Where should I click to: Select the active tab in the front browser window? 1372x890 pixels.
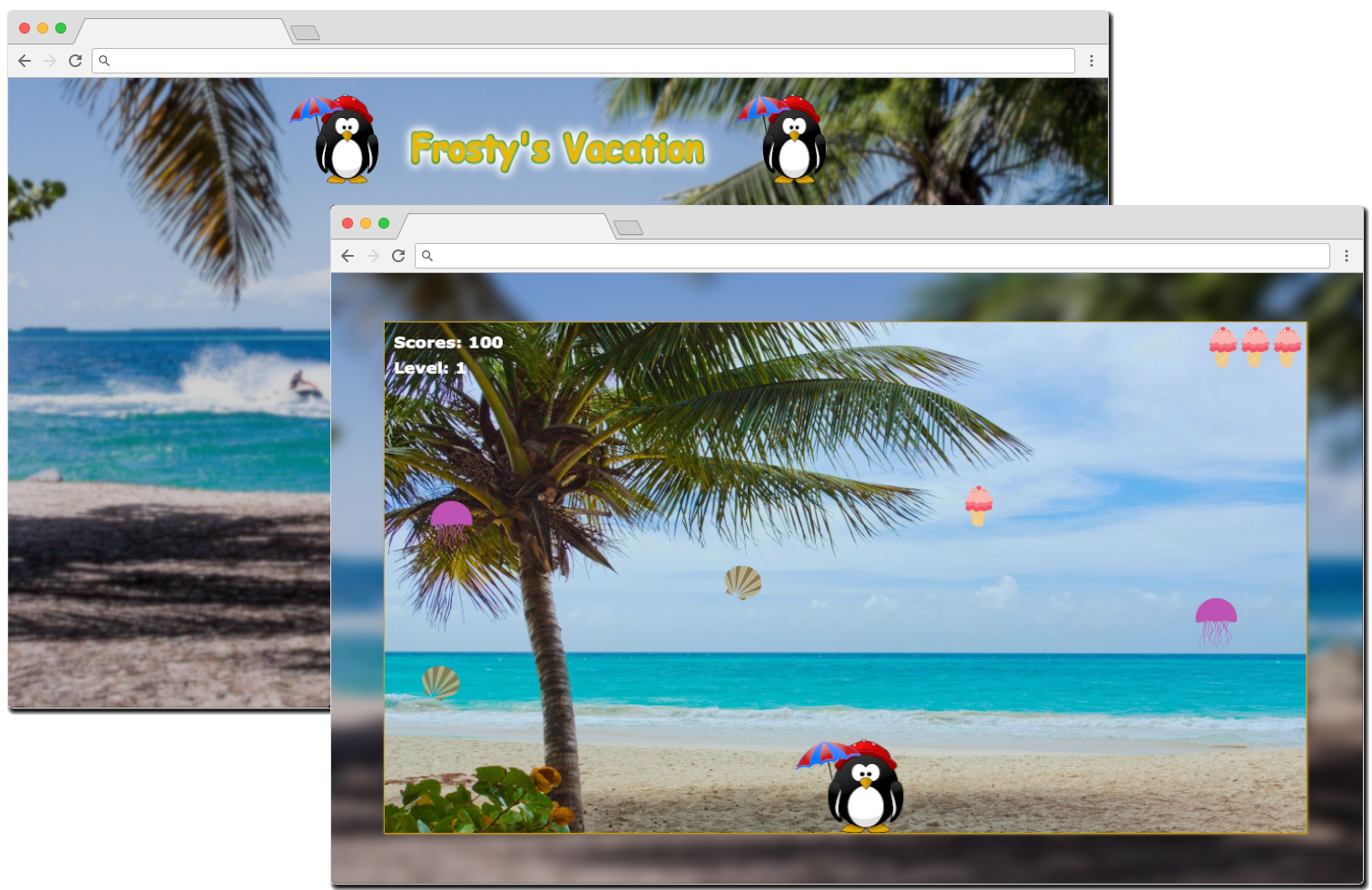[x=505, y=226]
